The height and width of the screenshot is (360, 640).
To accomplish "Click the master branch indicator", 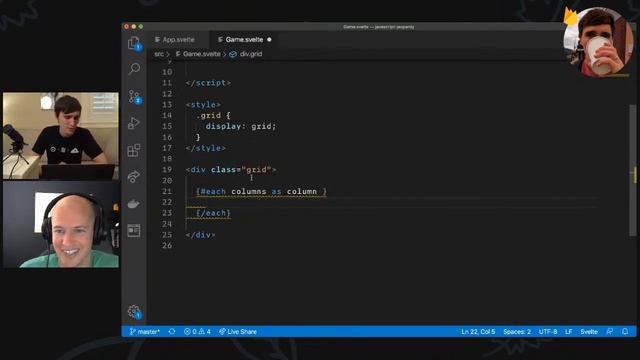I will coord(144,331).
